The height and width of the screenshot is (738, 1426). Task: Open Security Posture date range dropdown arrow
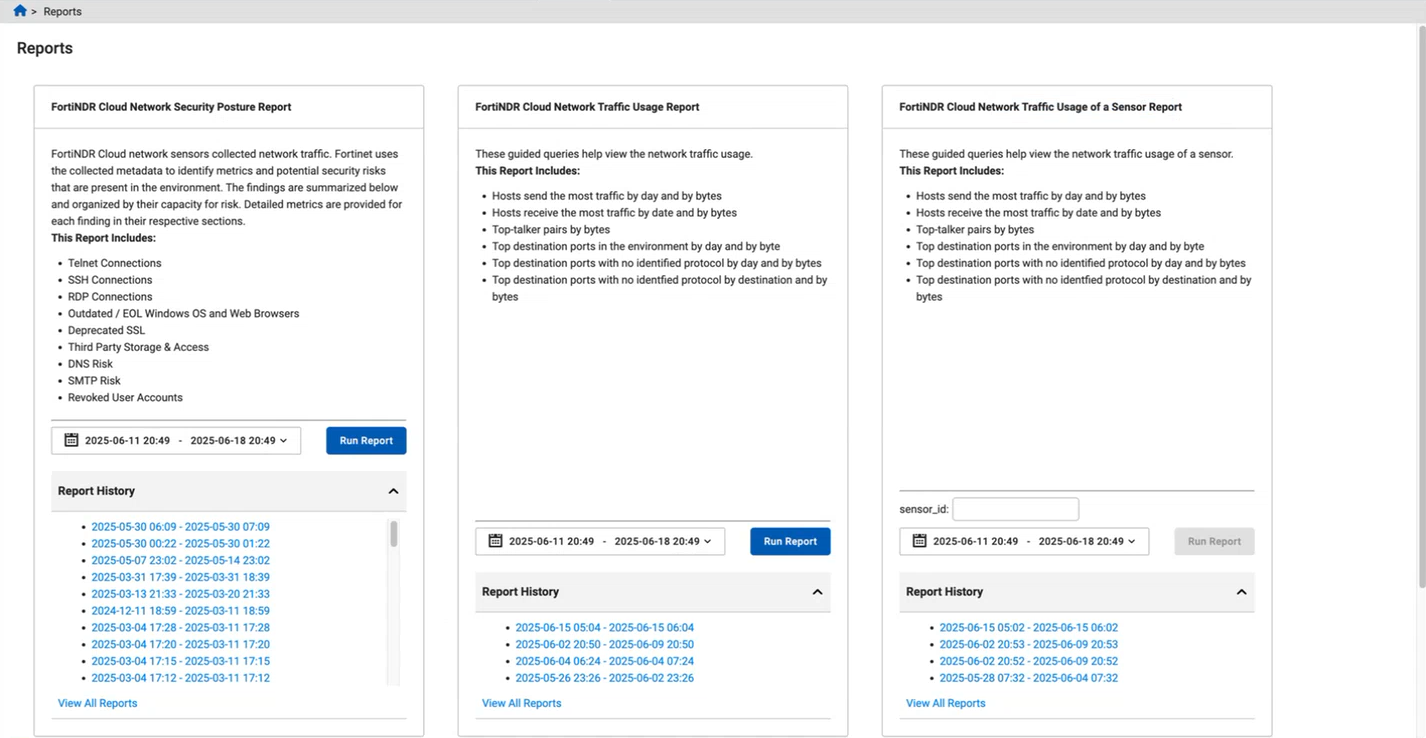(x=283, y=440)
